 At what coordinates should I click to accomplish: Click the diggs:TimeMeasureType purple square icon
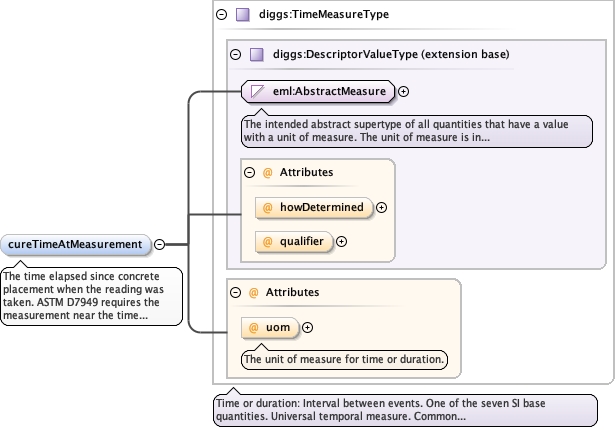[x=242, y=15]
